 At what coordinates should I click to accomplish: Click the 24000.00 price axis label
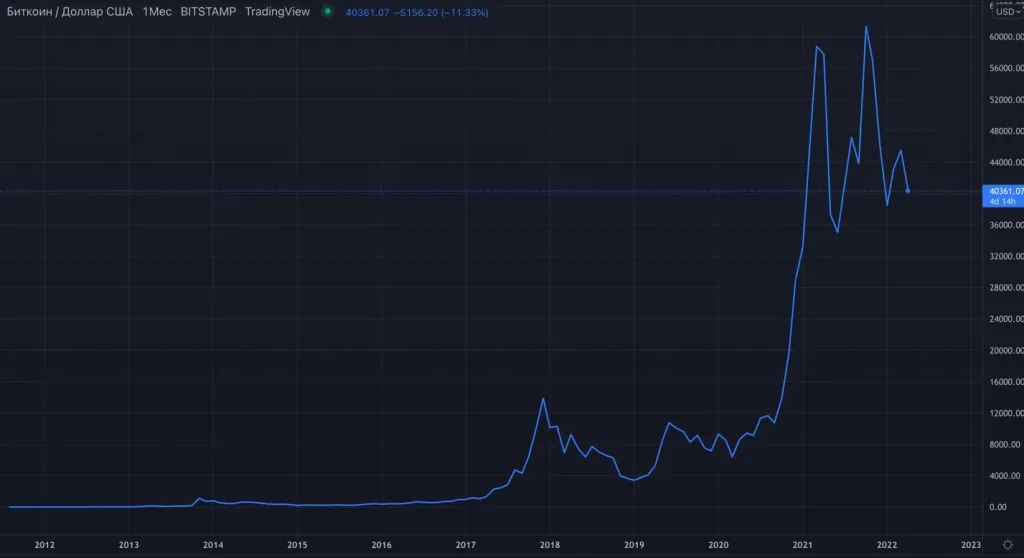(1006, 319)
